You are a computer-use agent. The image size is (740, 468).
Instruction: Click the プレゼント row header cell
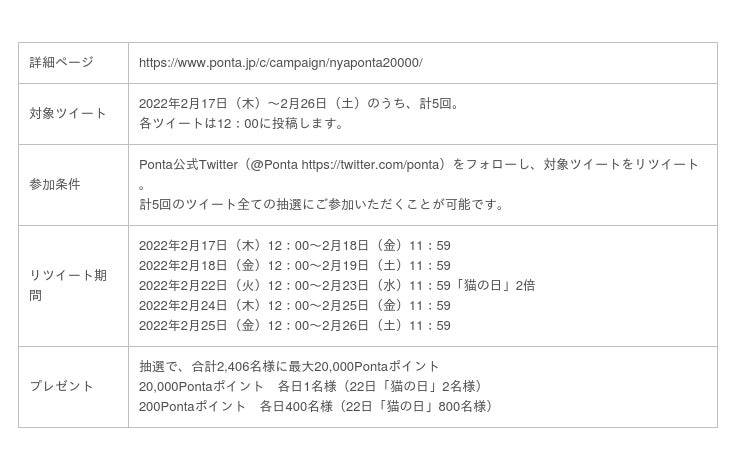(x=62, y=386)
